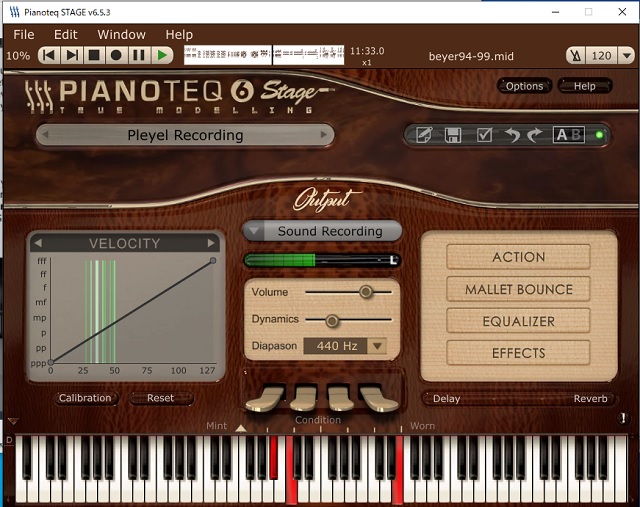Click the beyer94-99.mid file name
This screenshot has width=640, height=507.
pos(471,56)
